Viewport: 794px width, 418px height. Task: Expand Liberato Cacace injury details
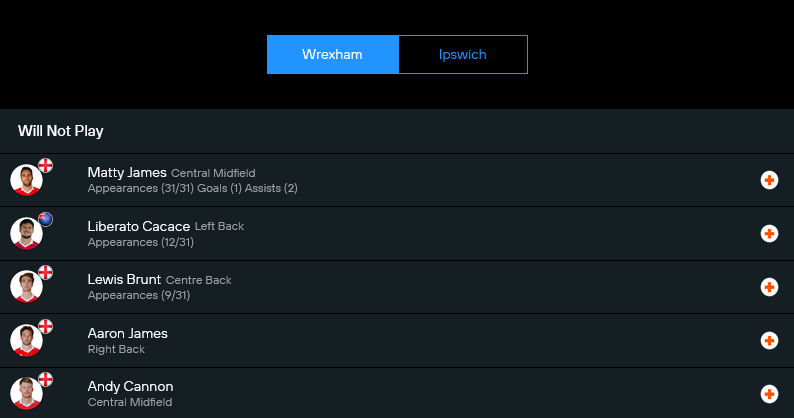pyautogui.click(x=769, y=234)
